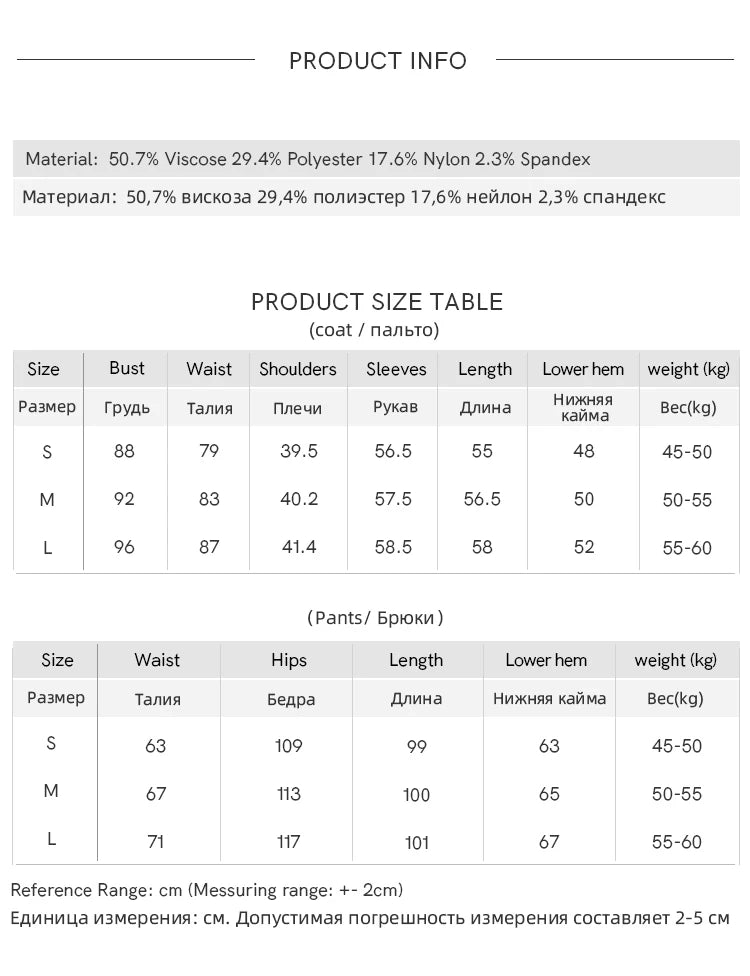Click the Russian Единица измерения note
This screenshot has width=750, height=976.
coord(370,918)
